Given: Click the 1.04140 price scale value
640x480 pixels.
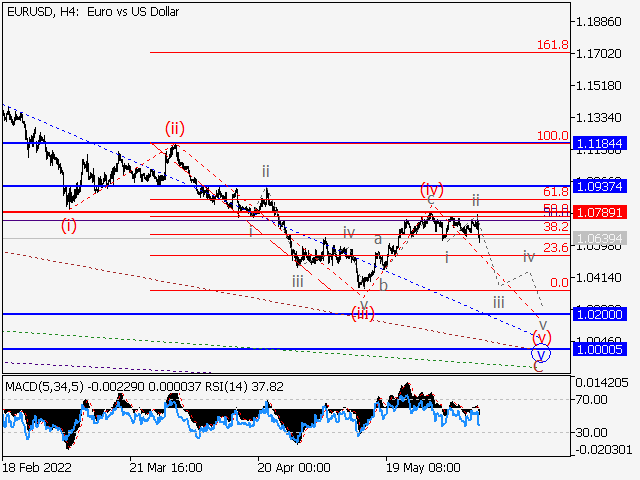Looking at the screenshot, I should point(598,278).
